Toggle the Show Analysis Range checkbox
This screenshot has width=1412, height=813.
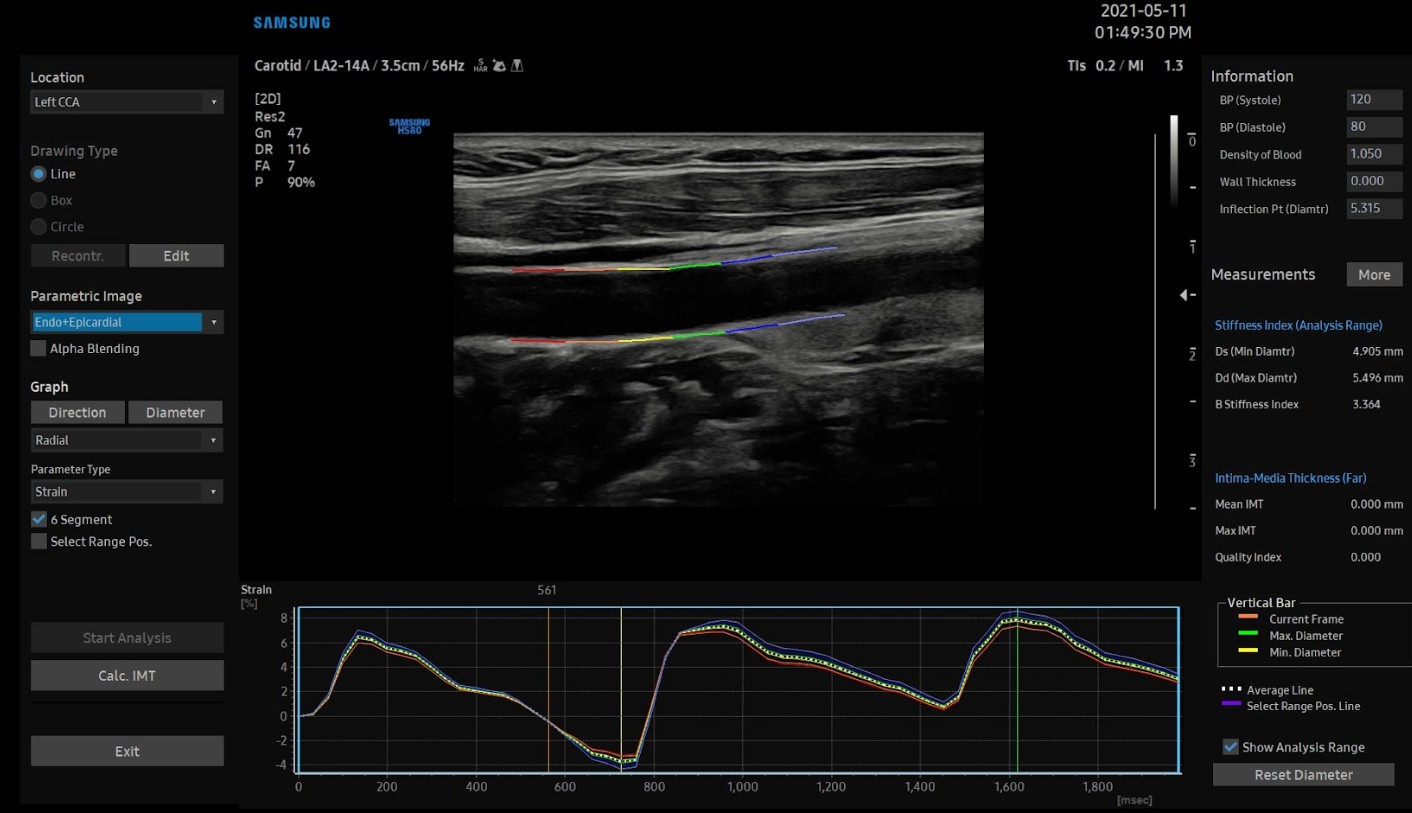1231,747
